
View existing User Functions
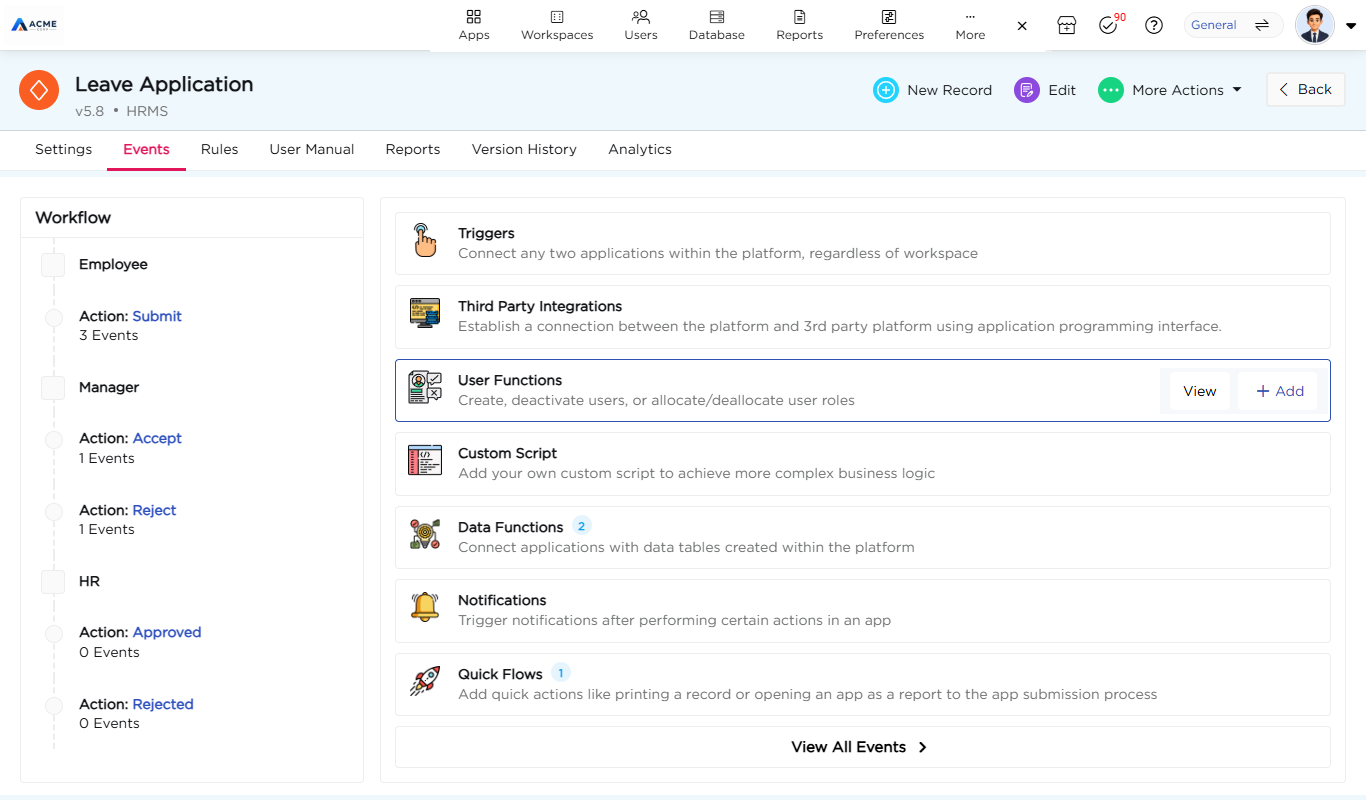pyautogui.click(x=1200, y=391)
